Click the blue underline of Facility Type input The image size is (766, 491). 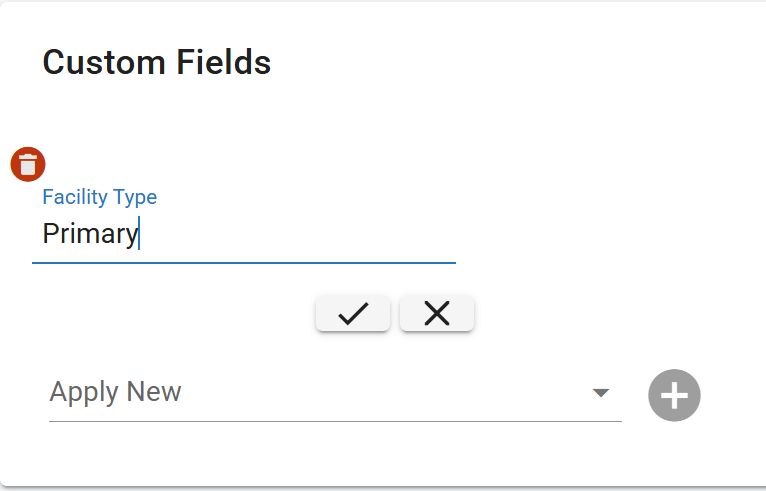243,262
